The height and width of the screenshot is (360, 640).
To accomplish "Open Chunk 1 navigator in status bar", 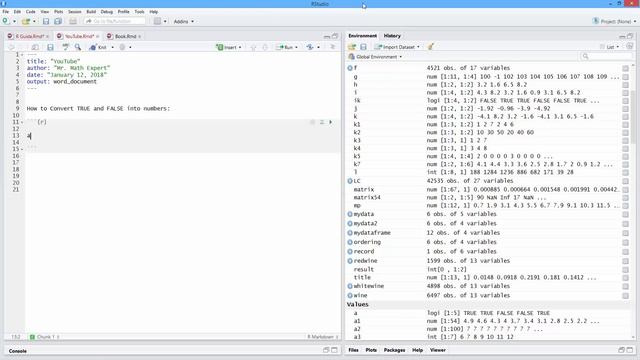I will coord(45,337).
